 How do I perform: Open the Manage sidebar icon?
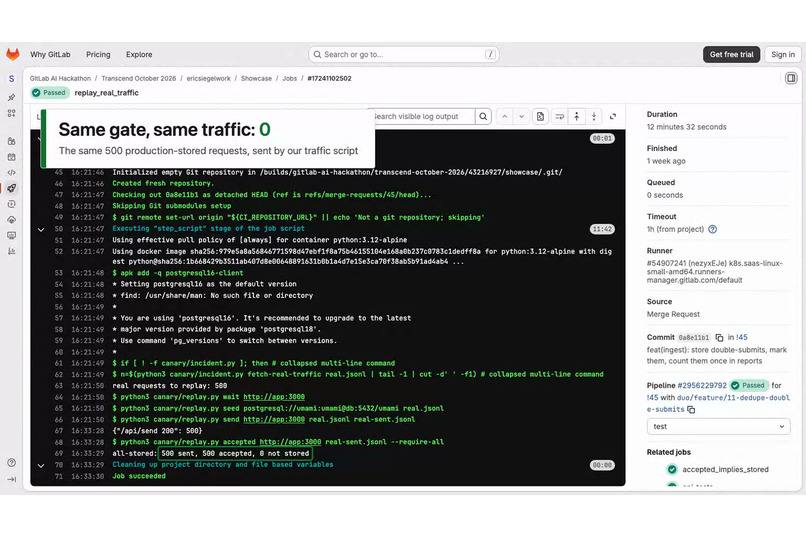(11, 141)
